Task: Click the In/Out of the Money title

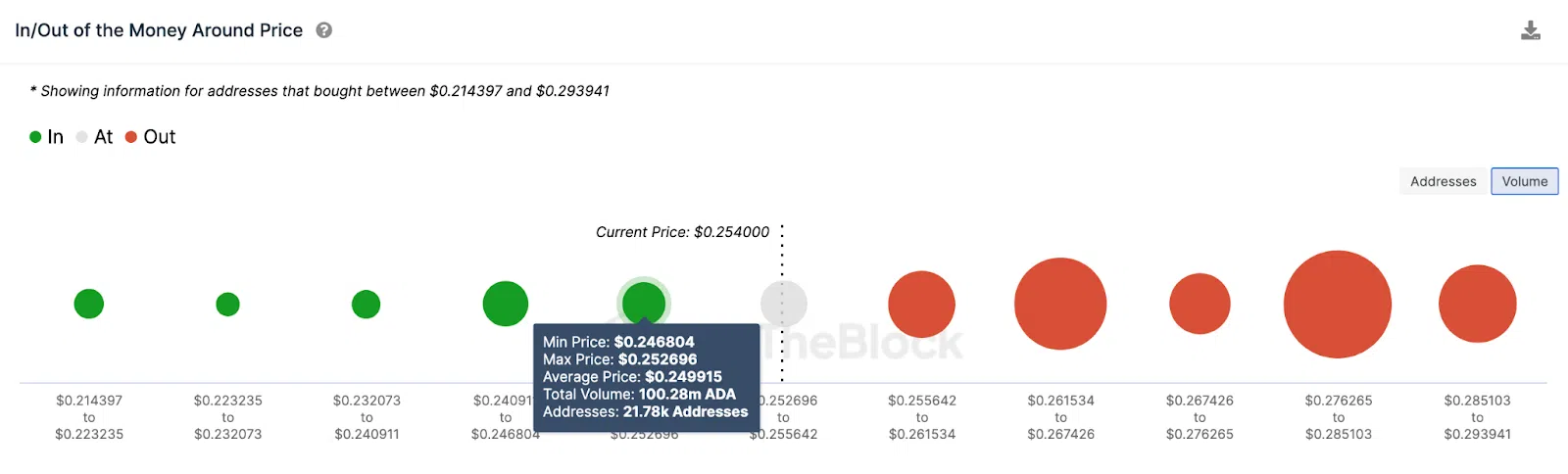Action: pyautogui.click(x=159, y=30)
